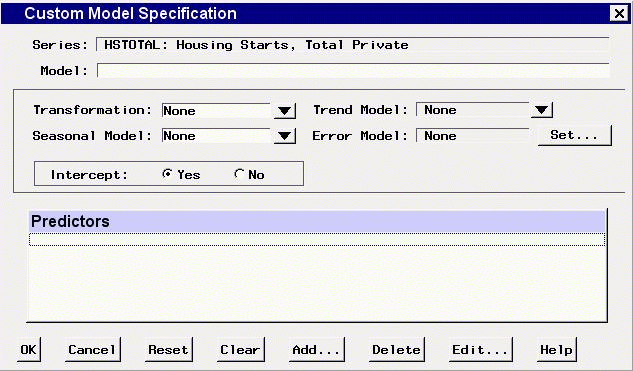
Task: Click the Series field showing HSTOTAL
Action: tap(352, 45)
